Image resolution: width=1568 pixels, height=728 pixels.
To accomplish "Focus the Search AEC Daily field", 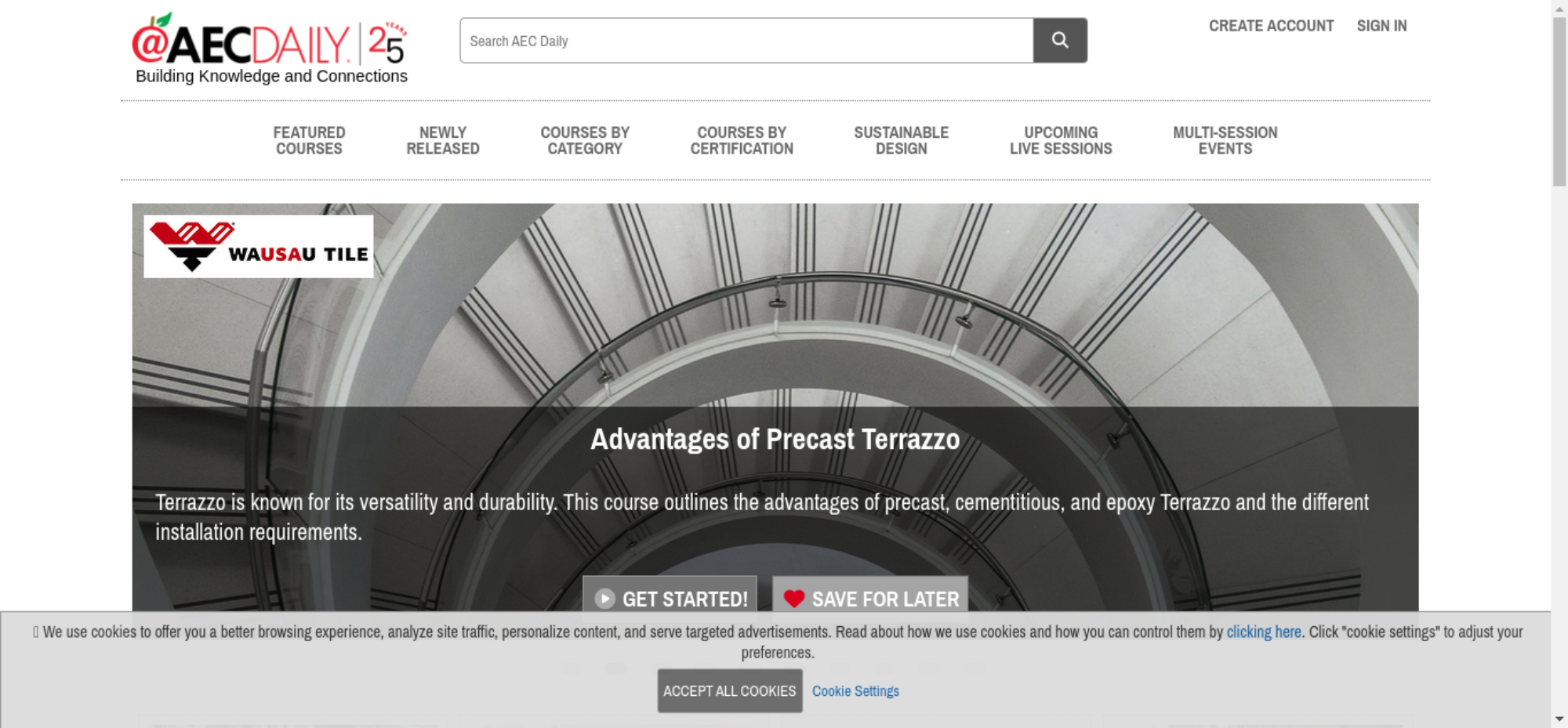I will 746,41.
